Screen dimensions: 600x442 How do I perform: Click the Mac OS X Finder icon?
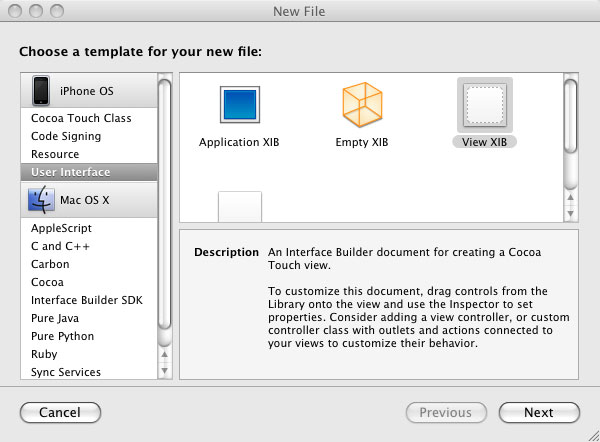pyautogui.click(x=41, y=199)
